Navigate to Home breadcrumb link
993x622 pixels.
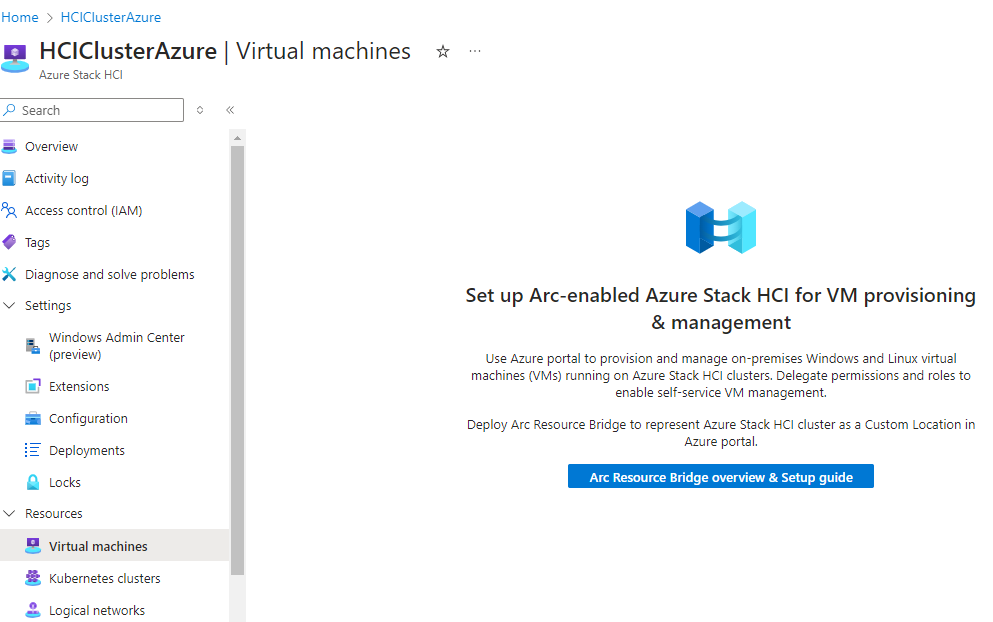[x=20, y=17]
